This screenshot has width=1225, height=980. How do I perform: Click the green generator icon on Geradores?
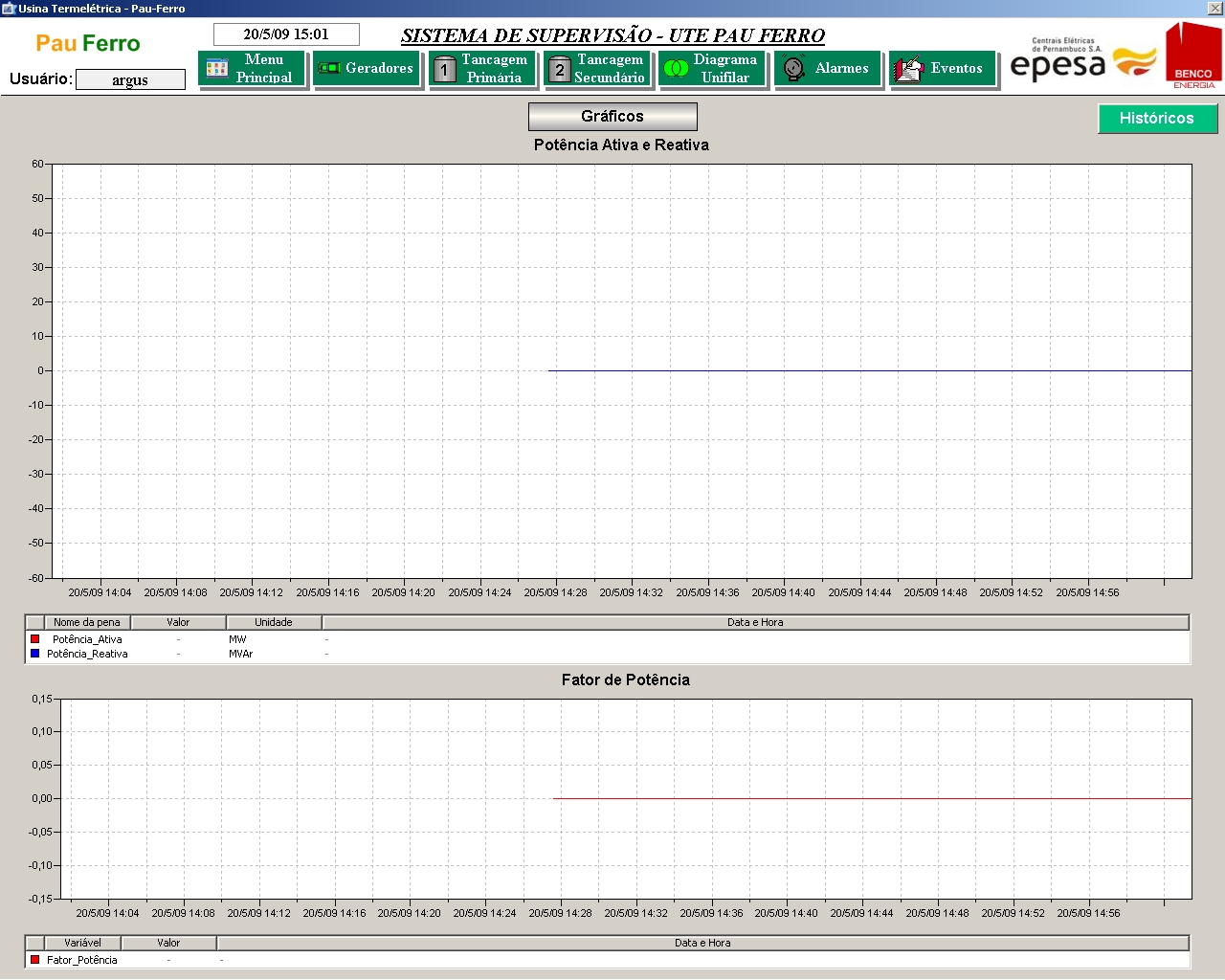coord(329,68)
